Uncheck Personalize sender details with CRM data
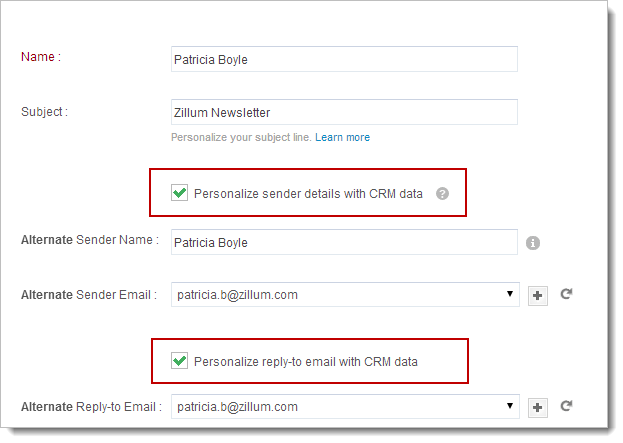623x443 pixels. pyautogui.click(x=180, y=193)
